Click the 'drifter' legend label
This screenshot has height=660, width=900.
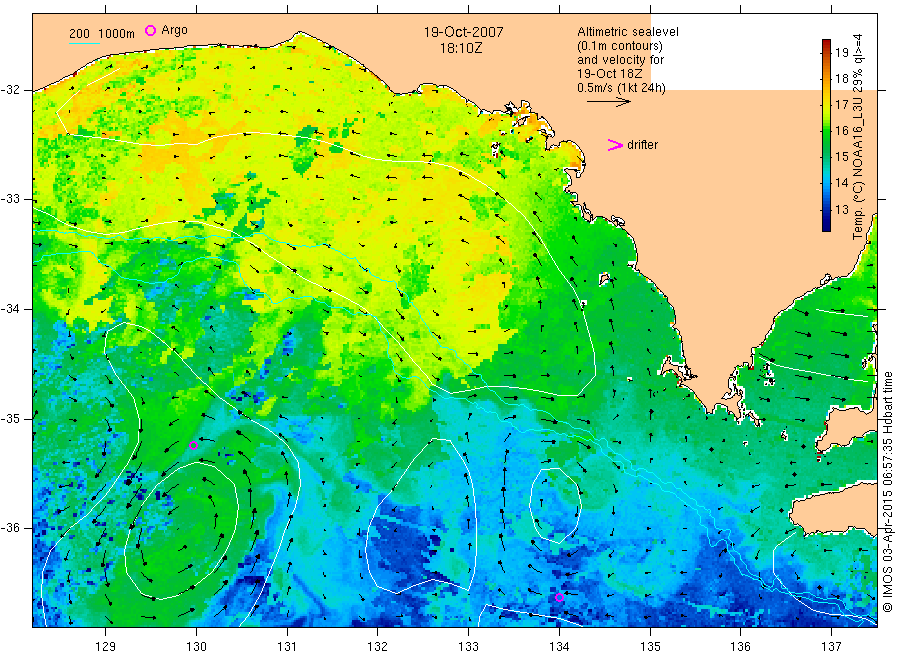(642, 145)
